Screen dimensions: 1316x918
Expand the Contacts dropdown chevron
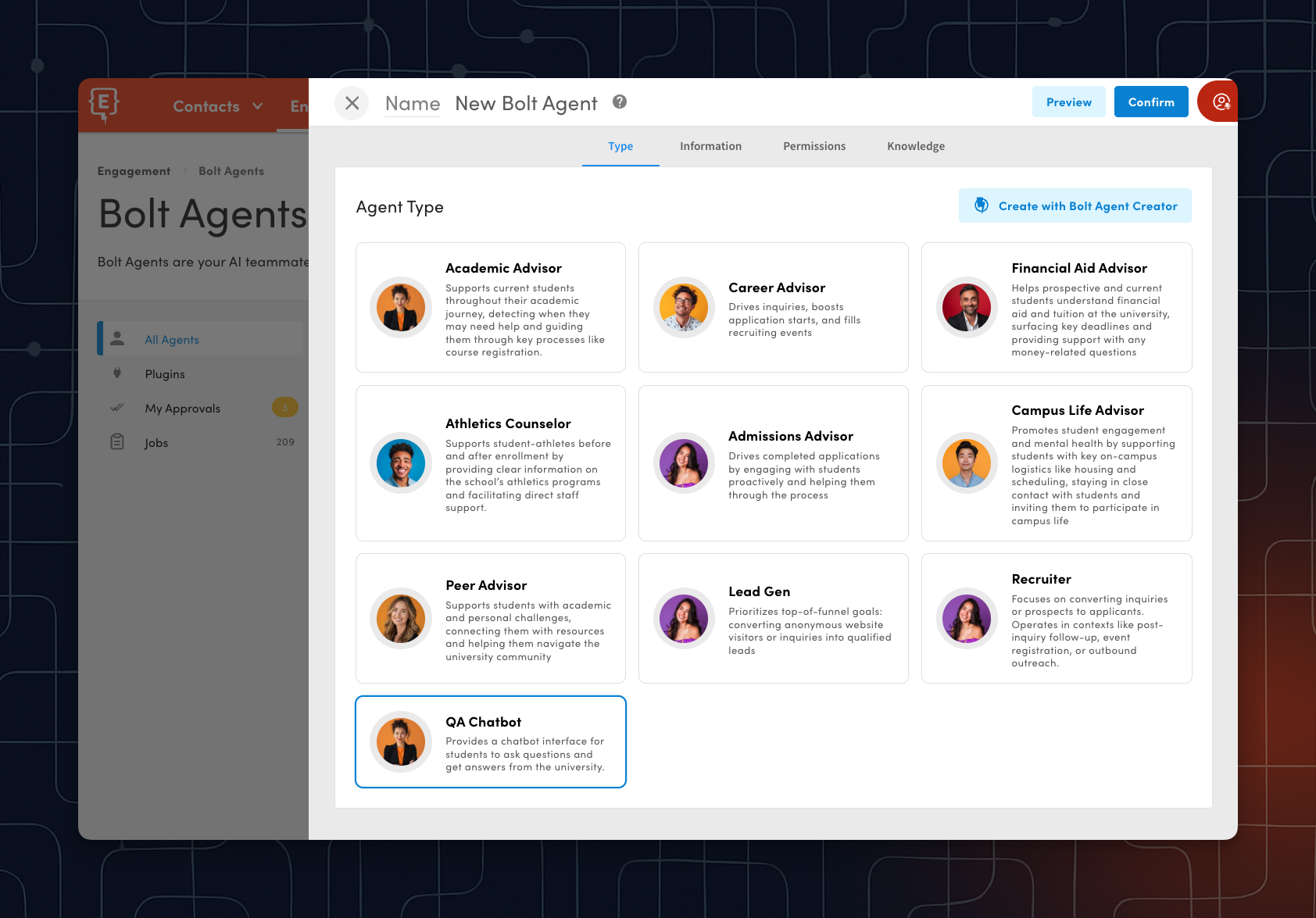258,106
